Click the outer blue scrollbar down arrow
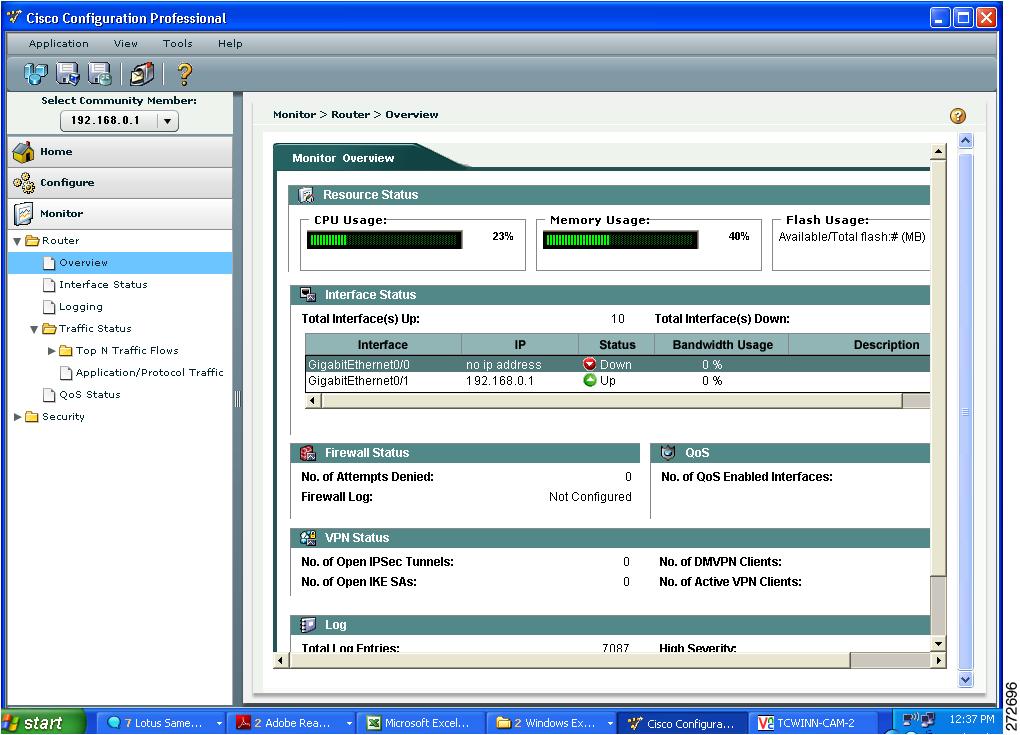 (x=965, y=680)
